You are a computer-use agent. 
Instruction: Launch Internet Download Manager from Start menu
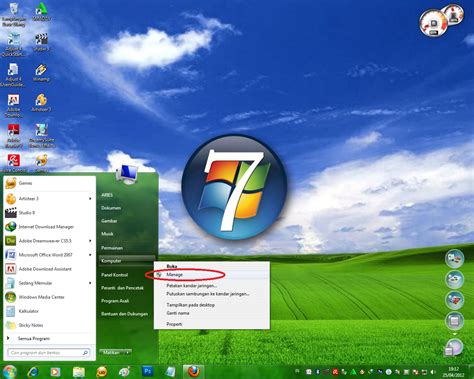click(49, 227)
